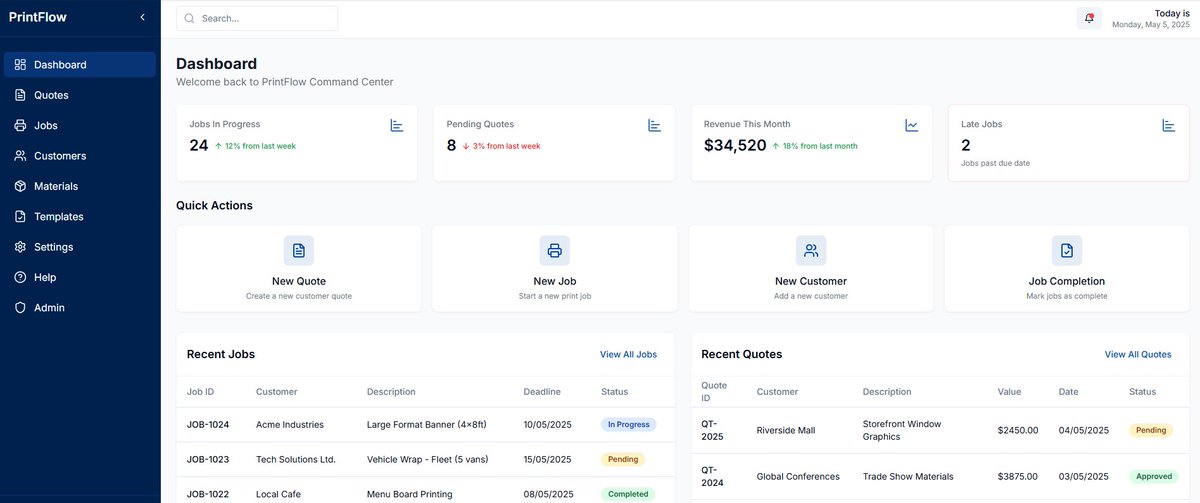
Task: Open Settings label in the sidebar
Action: click(53, 247)
